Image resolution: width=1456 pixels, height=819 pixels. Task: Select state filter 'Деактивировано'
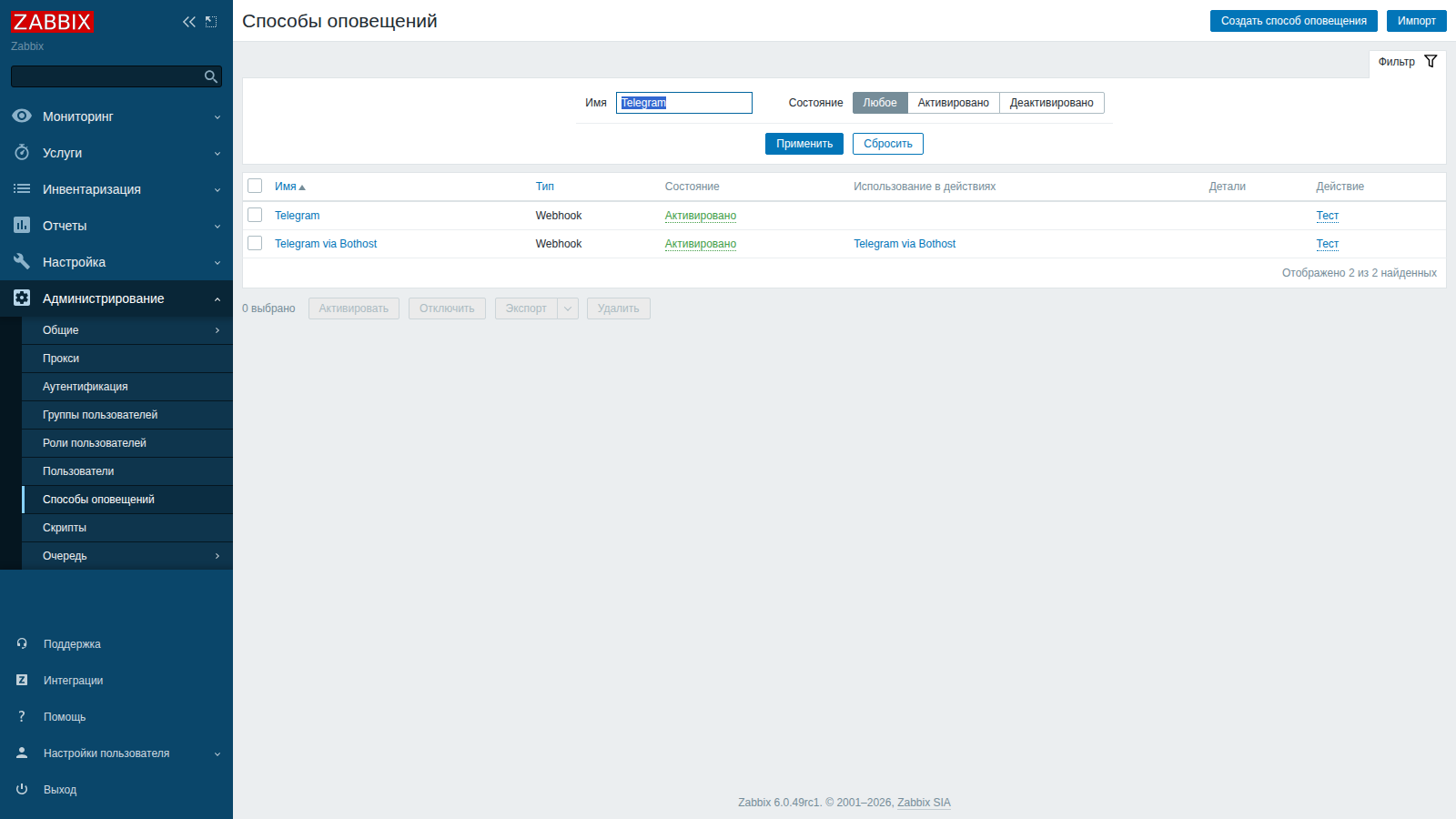[1052, 103]
